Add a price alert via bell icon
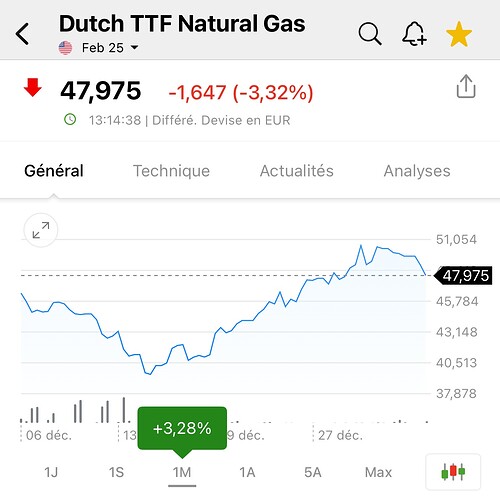This screenshot has width=500, height=500. [414, 34]
